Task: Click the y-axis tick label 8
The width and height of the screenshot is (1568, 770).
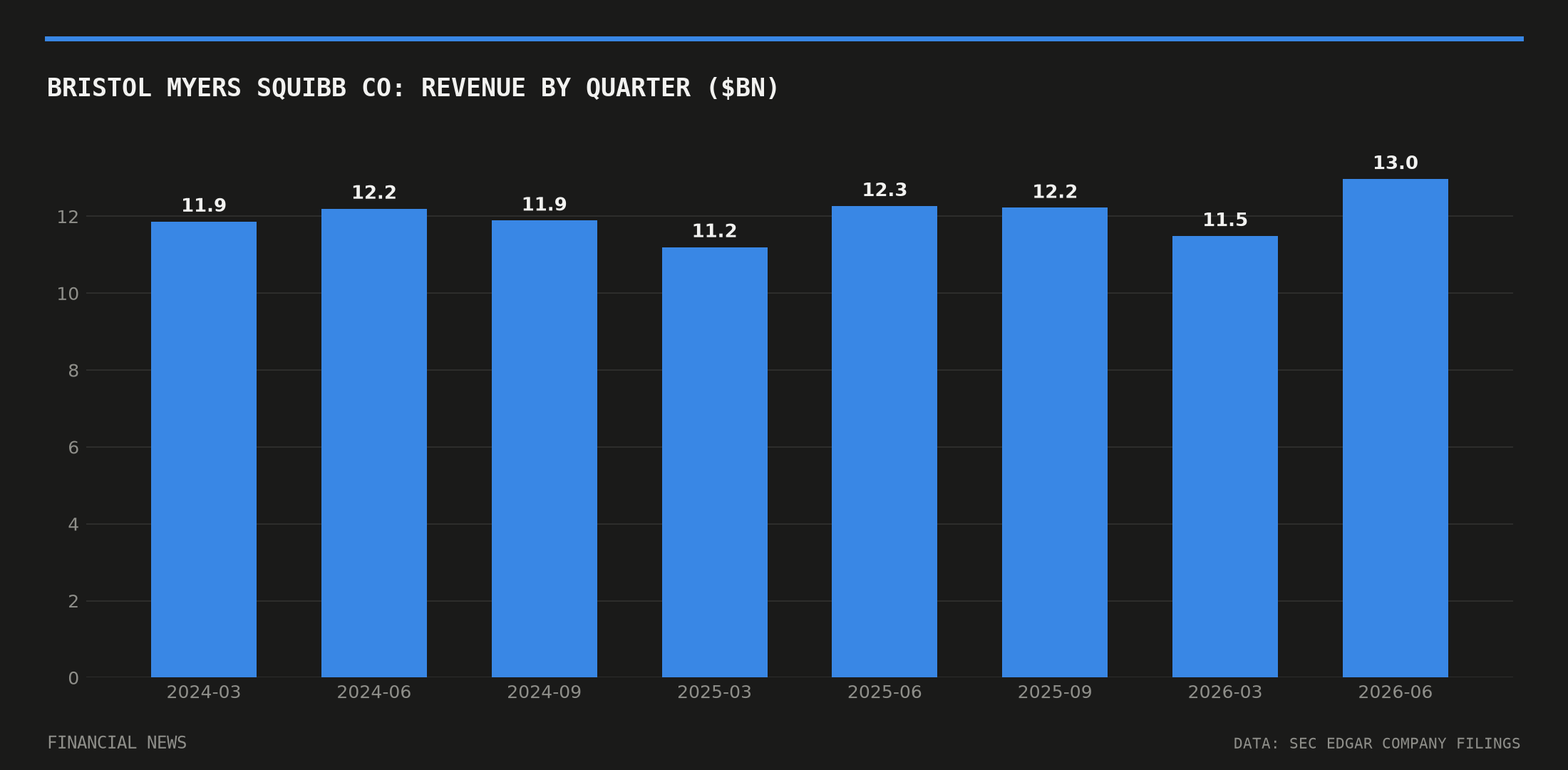Action: [x=73, y=371]
